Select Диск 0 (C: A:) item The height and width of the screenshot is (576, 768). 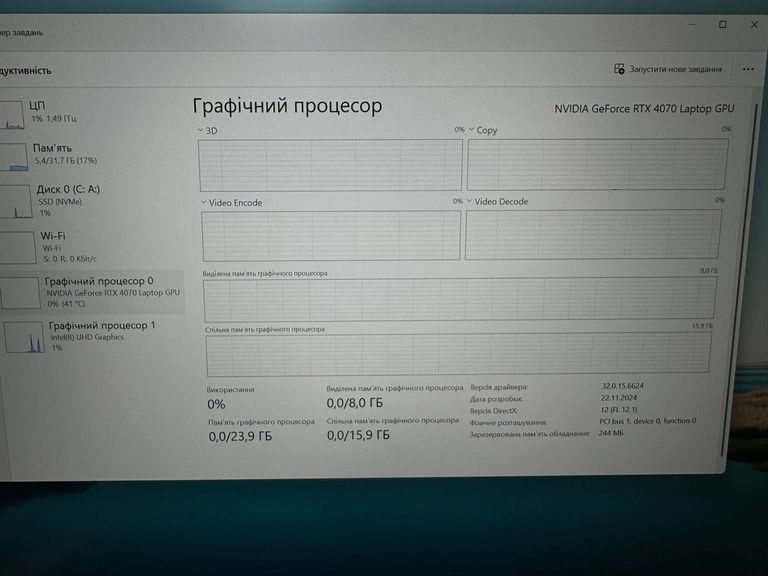(x=91, y=200)
